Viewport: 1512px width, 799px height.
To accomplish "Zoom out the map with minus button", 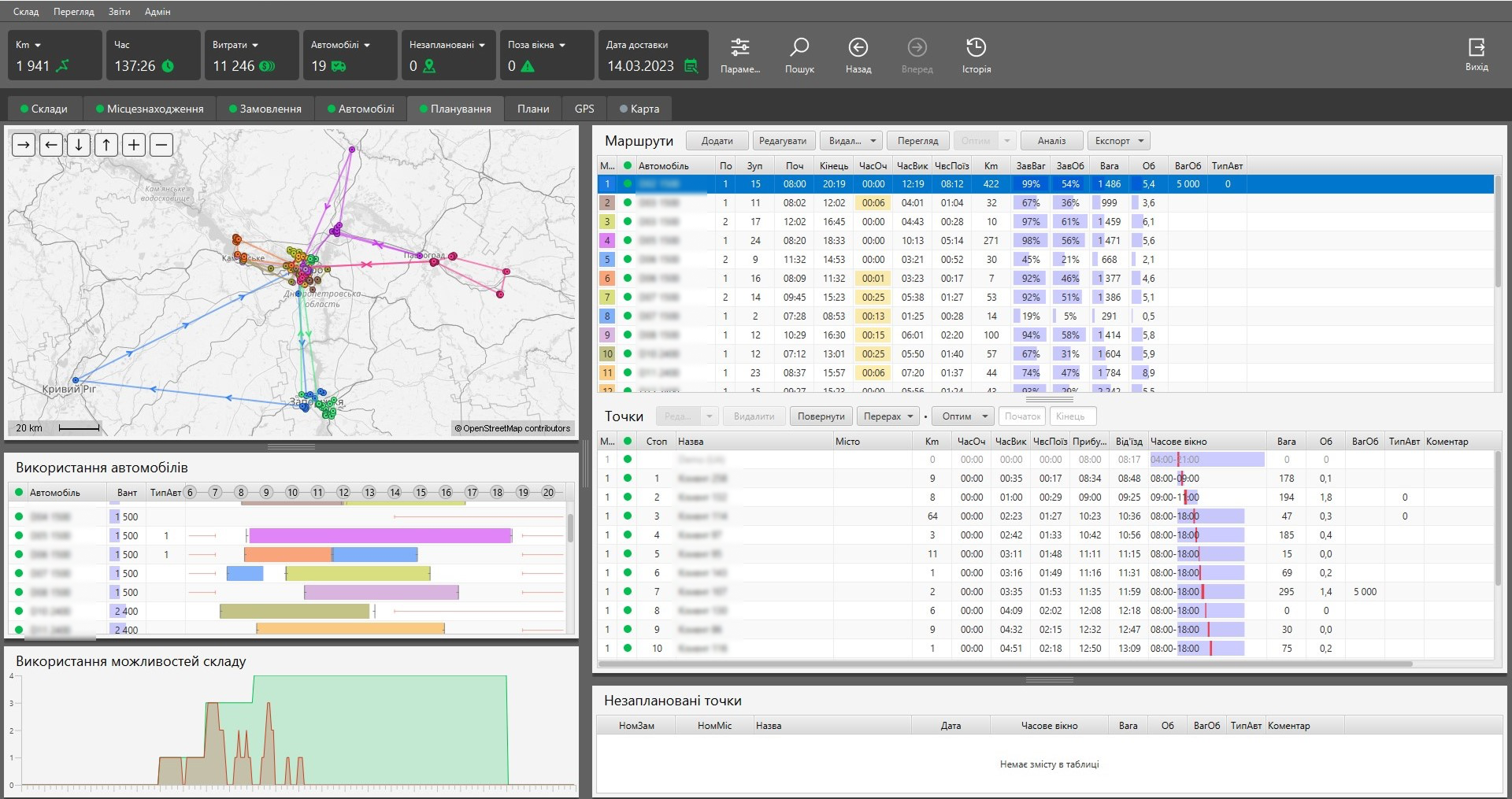I will point(161,145).
